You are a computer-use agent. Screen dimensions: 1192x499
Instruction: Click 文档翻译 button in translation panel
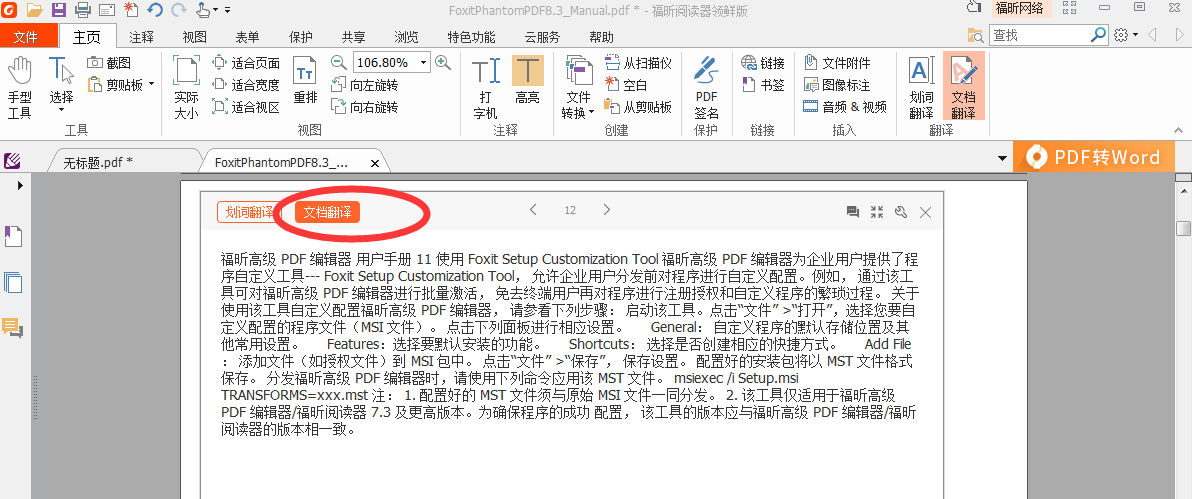(x=328, y=212)
